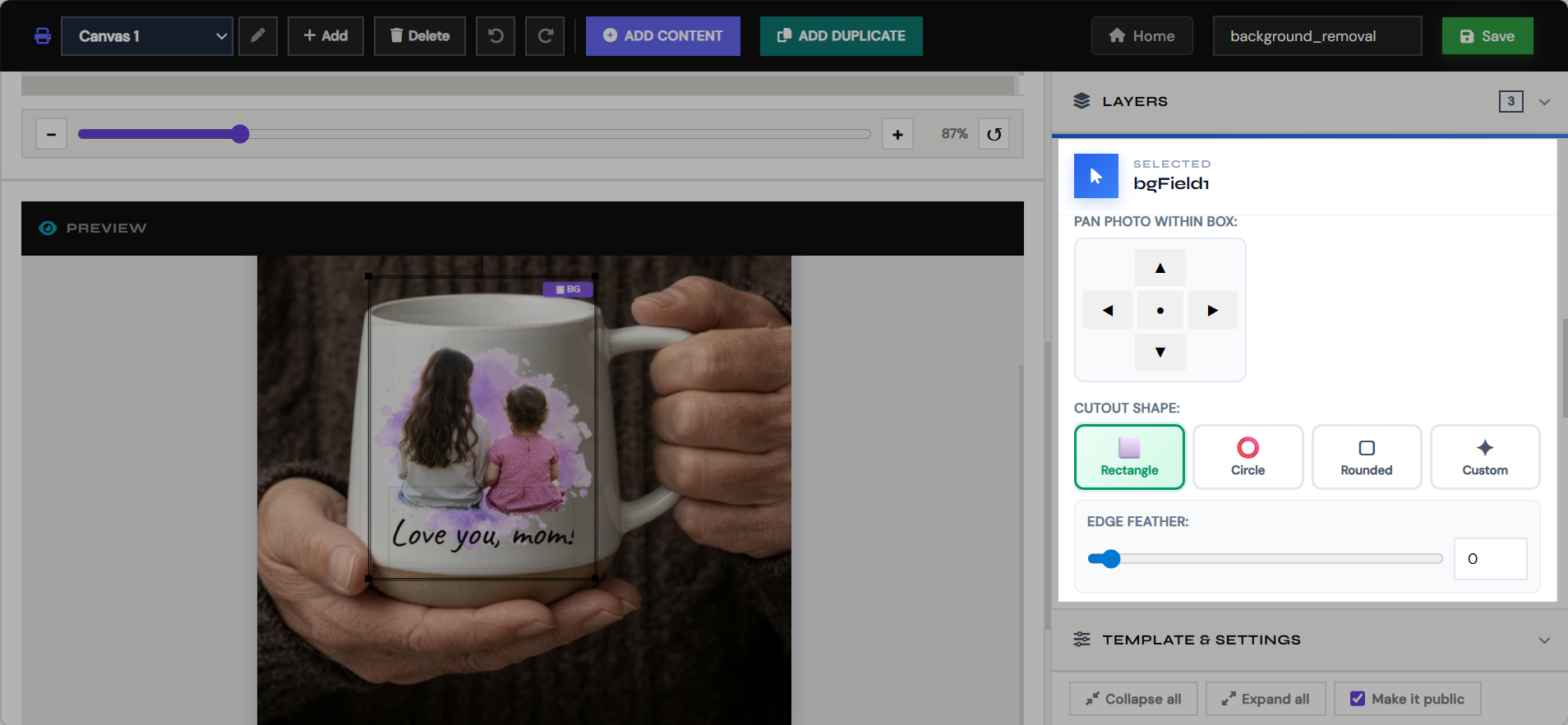Click the ADD CONTENT button

[663, 36]
